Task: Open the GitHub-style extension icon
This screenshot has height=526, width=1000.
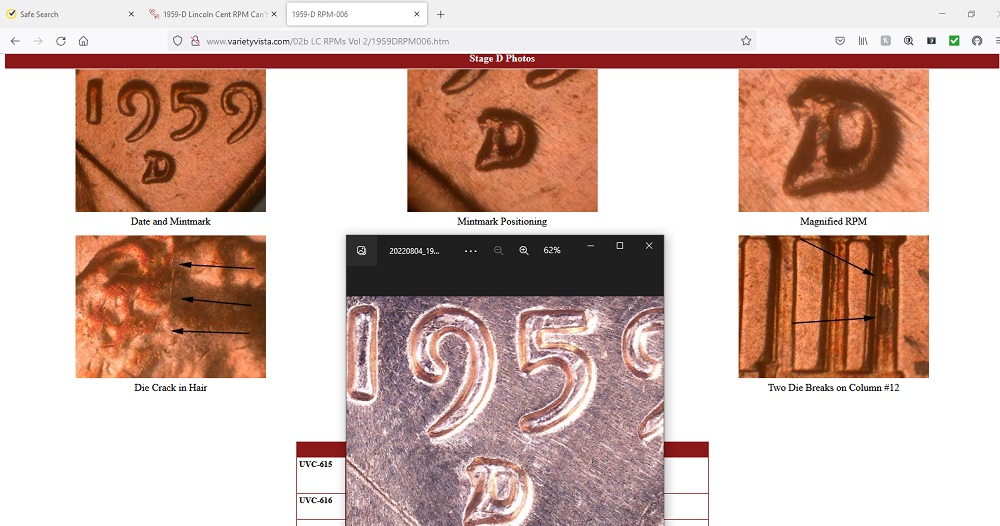Action: pyautogui.click(x=977, y=41)
